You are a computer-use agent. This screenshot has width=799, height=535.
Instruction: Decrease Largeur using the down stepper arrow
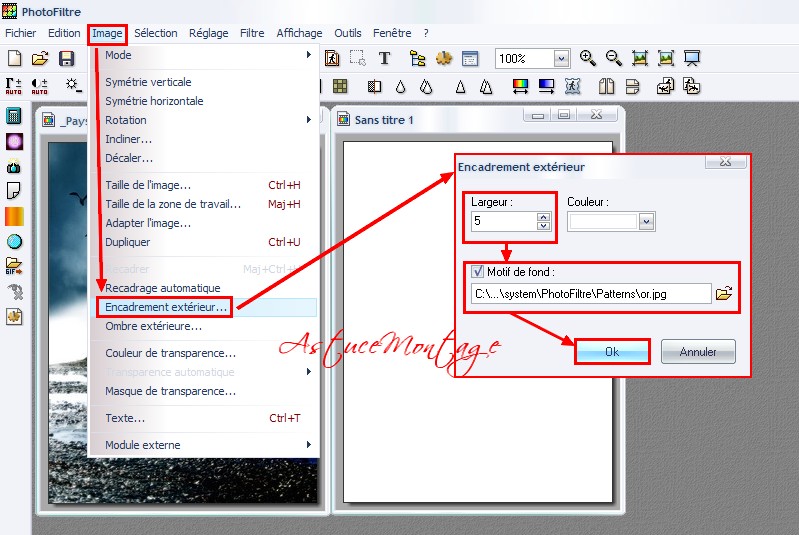pyautogui.click(x=544, y=226)
